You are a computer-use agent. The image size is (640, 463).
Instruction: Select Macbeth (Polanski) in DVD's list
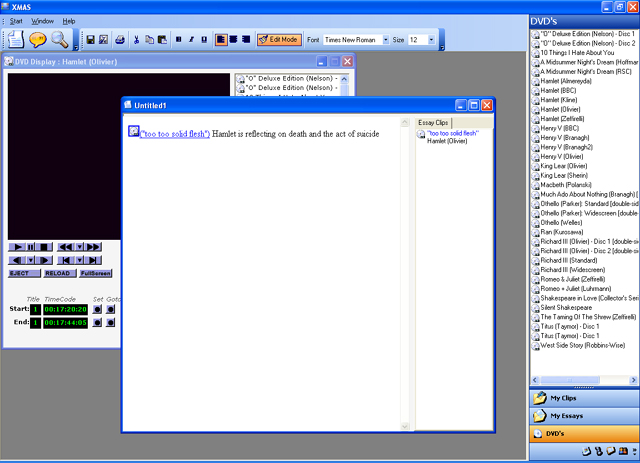coord(566,185)
